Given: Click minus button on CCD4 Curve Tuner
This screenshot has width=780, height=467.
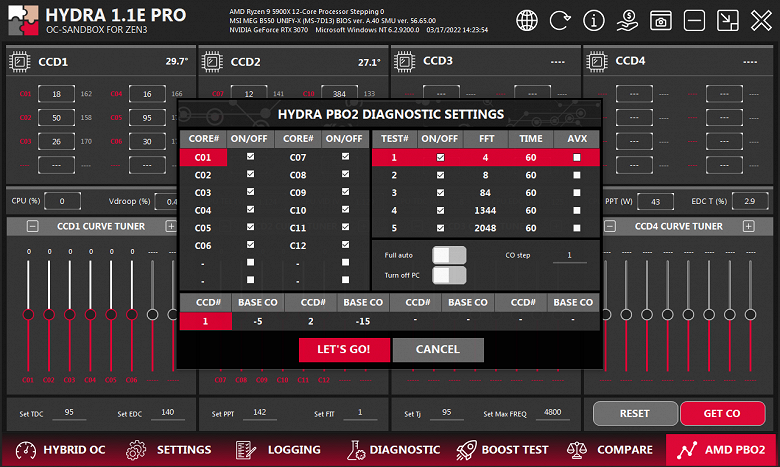Looking at the screenshot, I should click(x=611, y=226).
